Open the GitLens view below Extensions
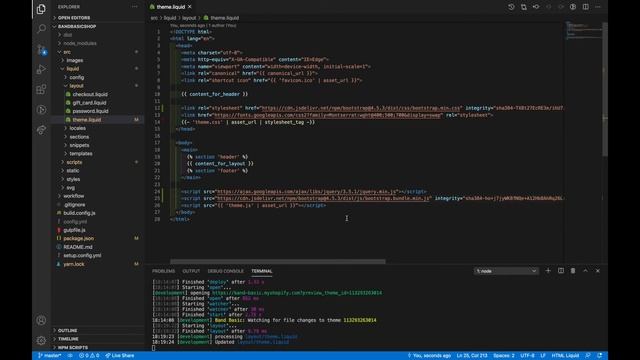 tap(41, 109)
